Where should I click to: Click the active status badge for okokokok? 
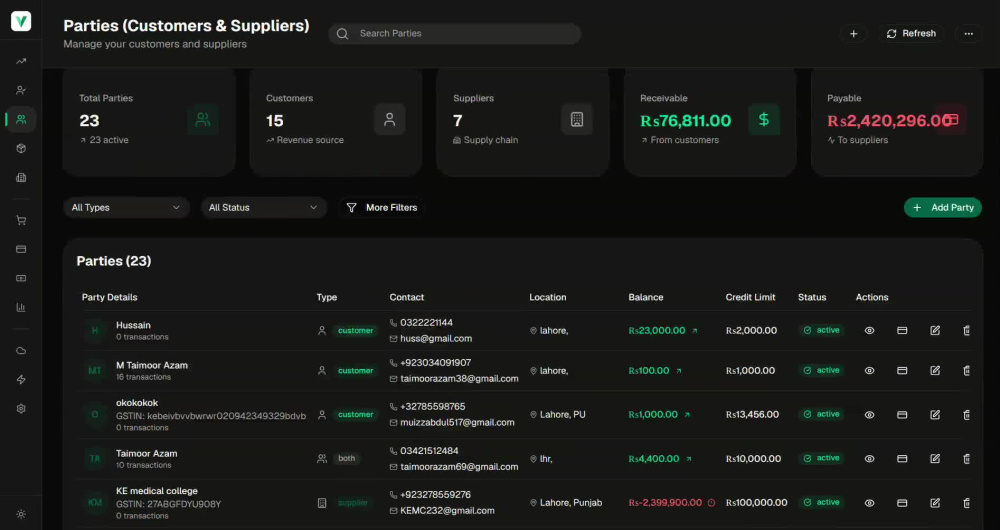coord(822,415)
